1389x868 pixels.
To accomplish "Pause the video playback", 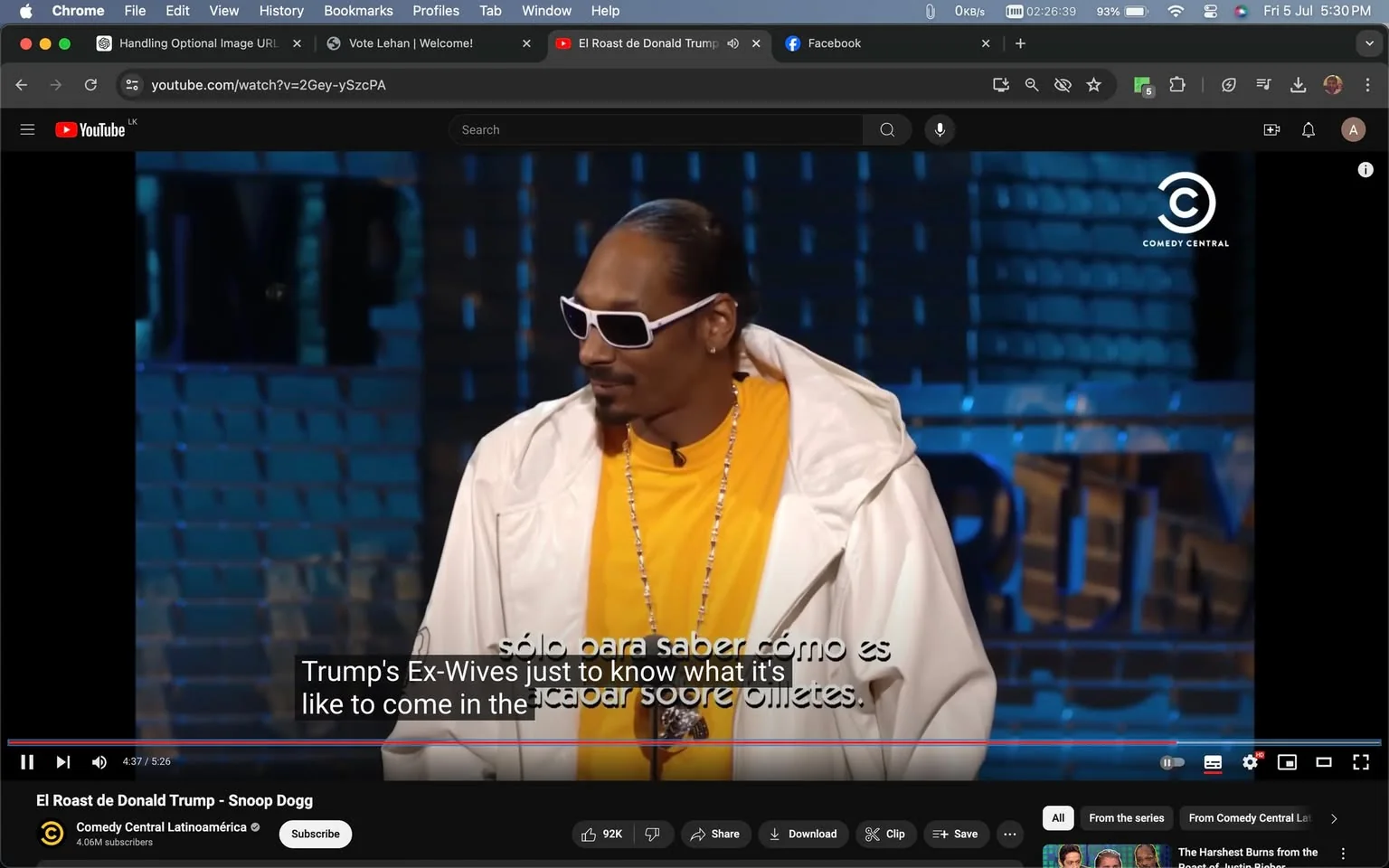I will pos(27,762).
